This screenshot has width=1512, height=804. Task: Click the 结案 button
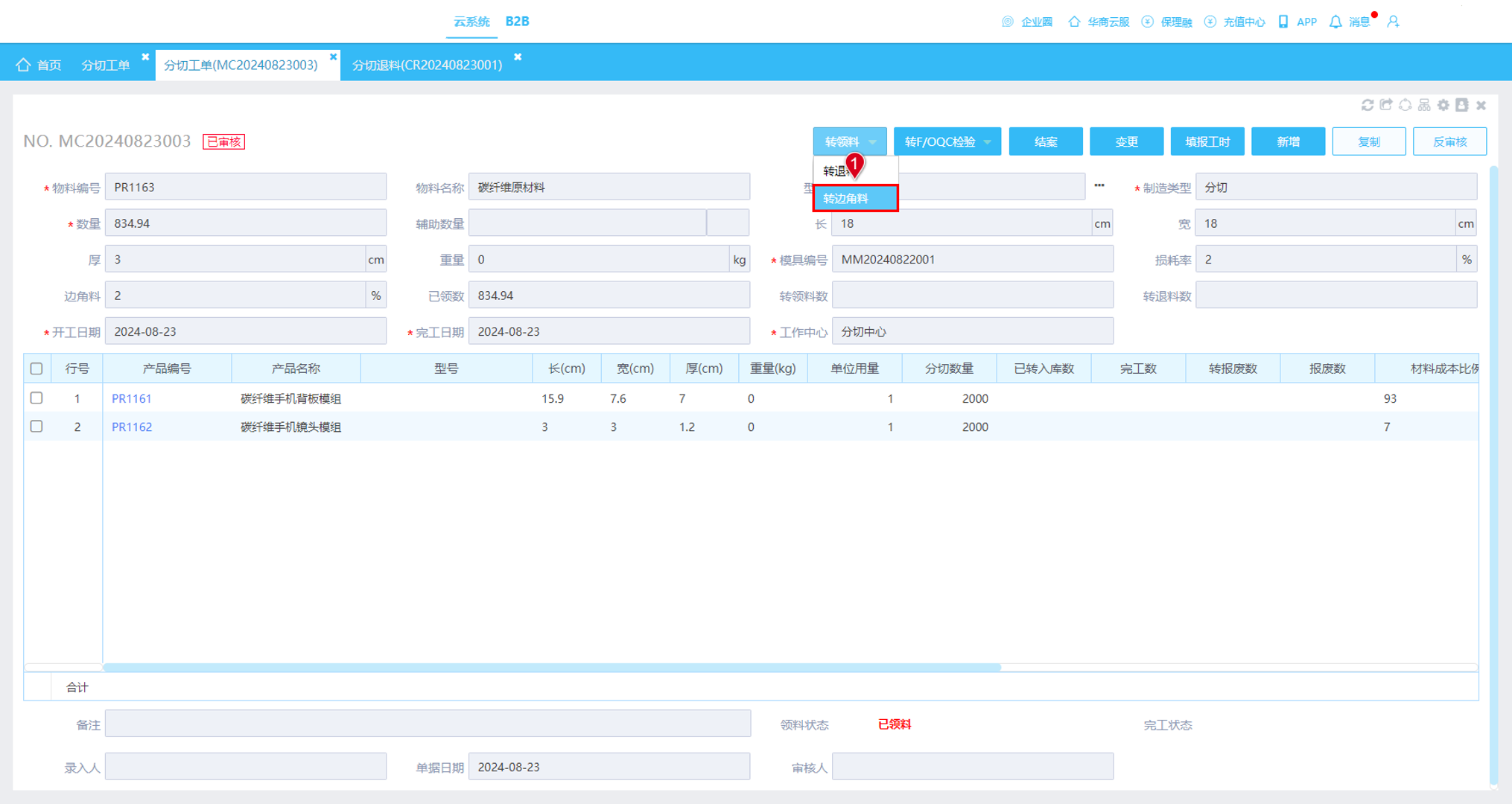[x=1046, y=141]
